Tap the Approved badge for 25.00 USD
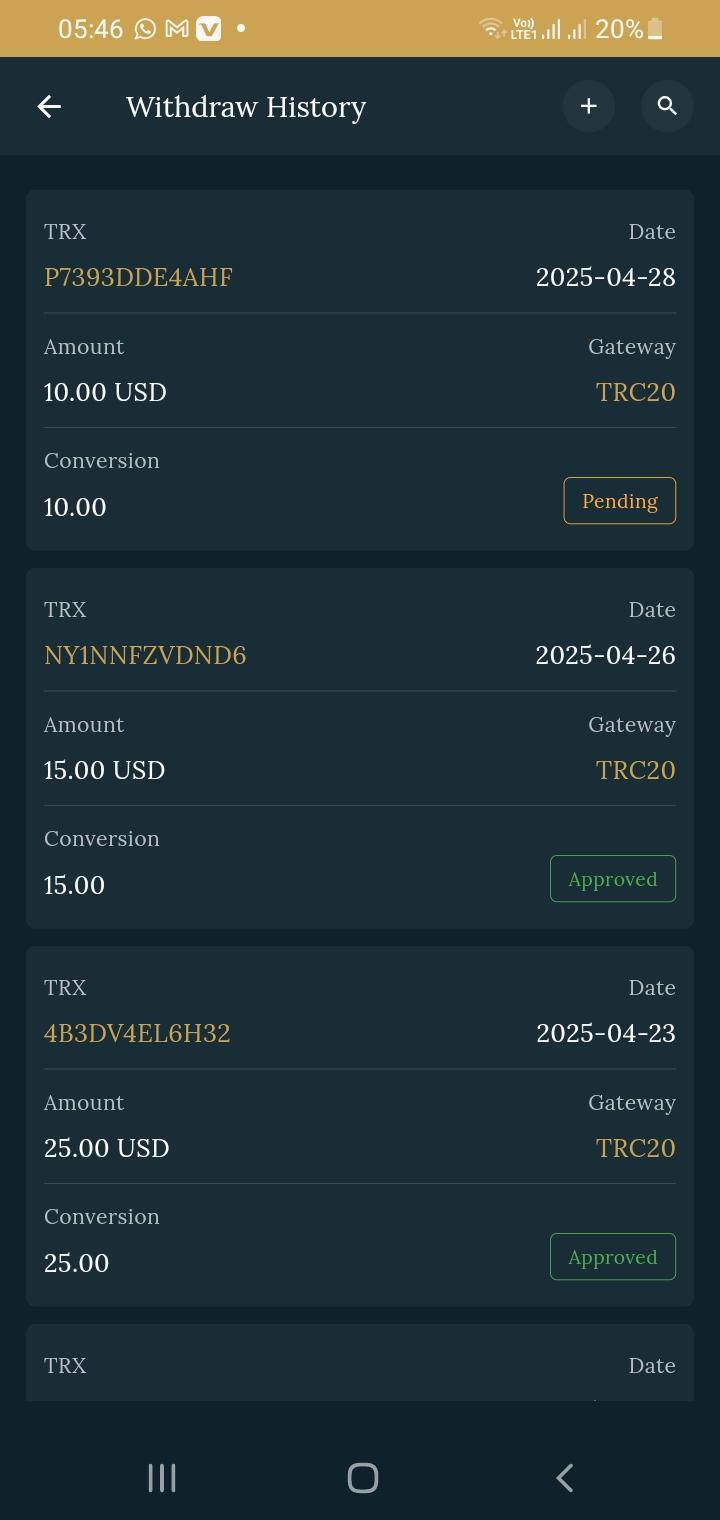This screenshot has width=720, height=1520. click(612, 1257)
